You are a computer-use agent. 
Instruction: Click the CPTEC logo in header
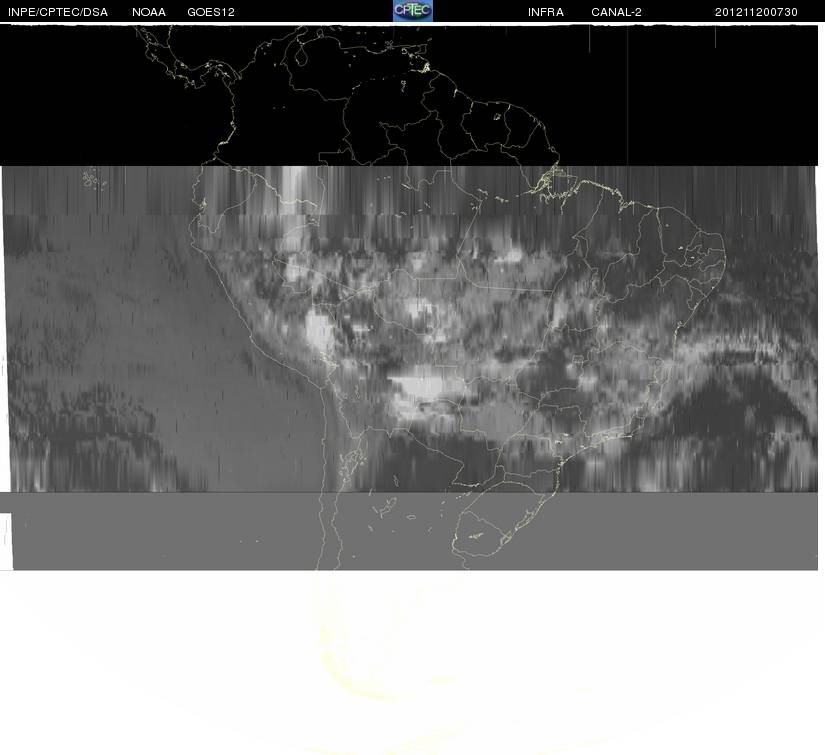pos(413,11)
